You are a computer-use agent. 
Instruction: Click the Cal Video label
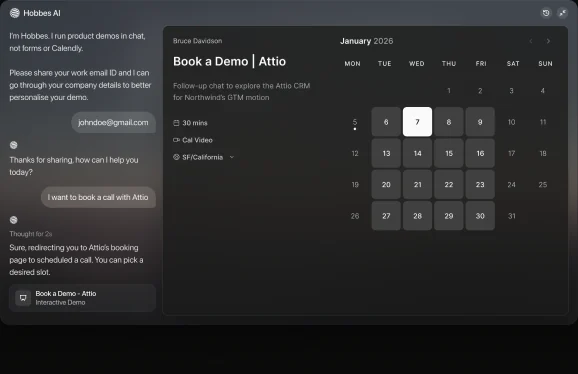click(x=197, y=140)
